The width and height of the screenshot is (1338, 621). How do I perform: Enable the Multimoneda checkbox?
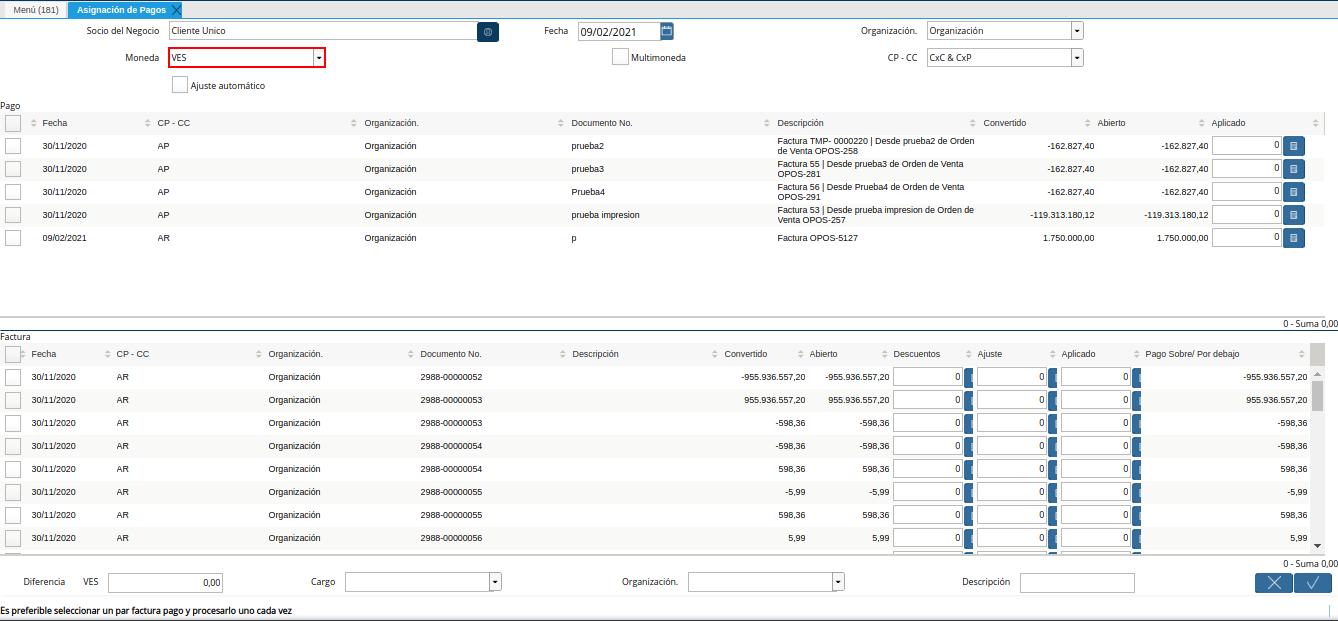[x=620, y=57]
